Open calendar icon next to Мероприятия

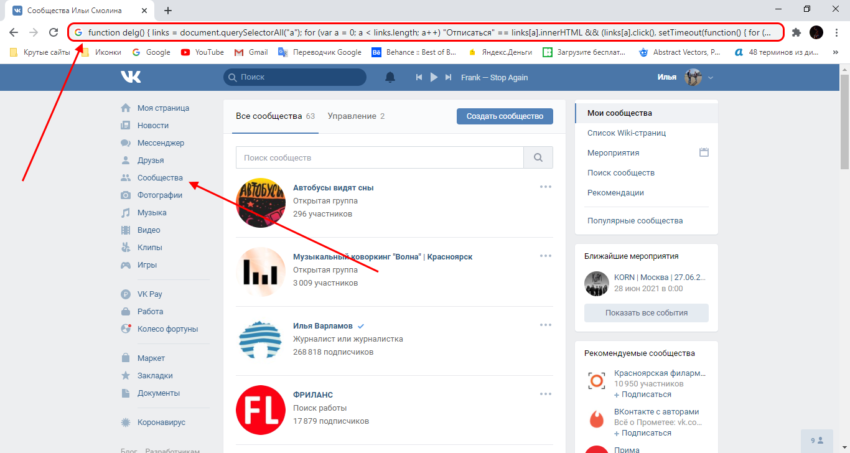[x=704, y=153]
